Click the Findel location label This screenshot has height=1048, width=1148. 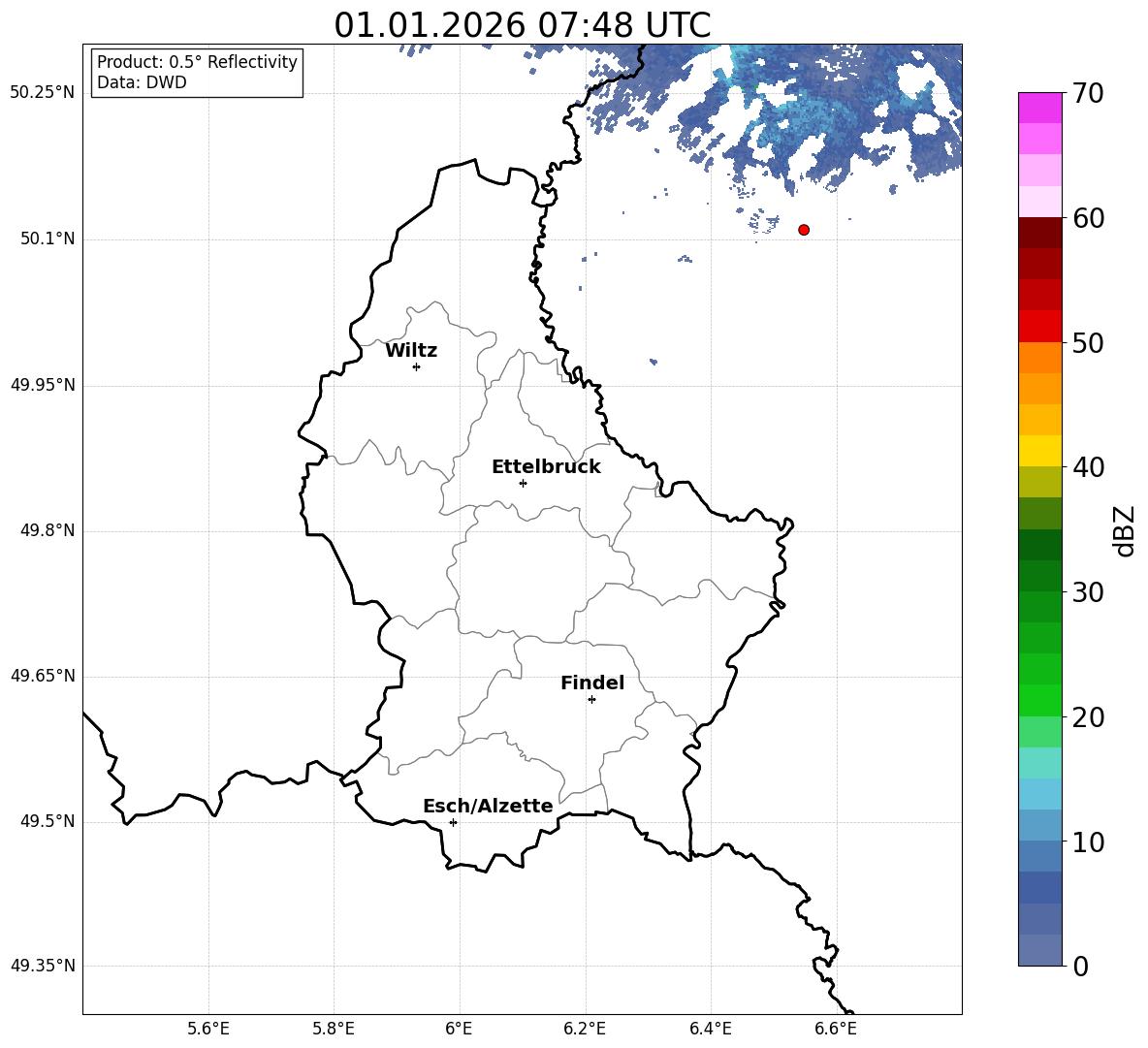pos(592,683)
